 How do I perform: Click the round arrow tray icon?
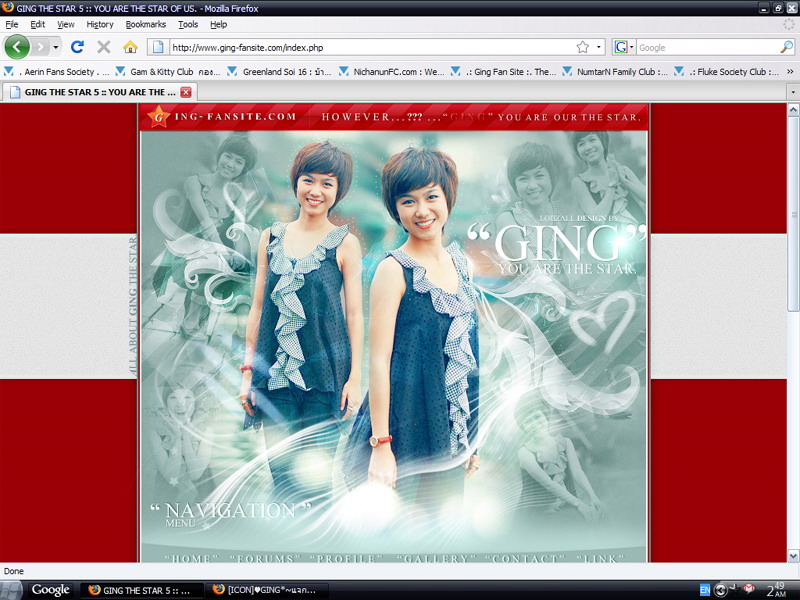[720, 590]
